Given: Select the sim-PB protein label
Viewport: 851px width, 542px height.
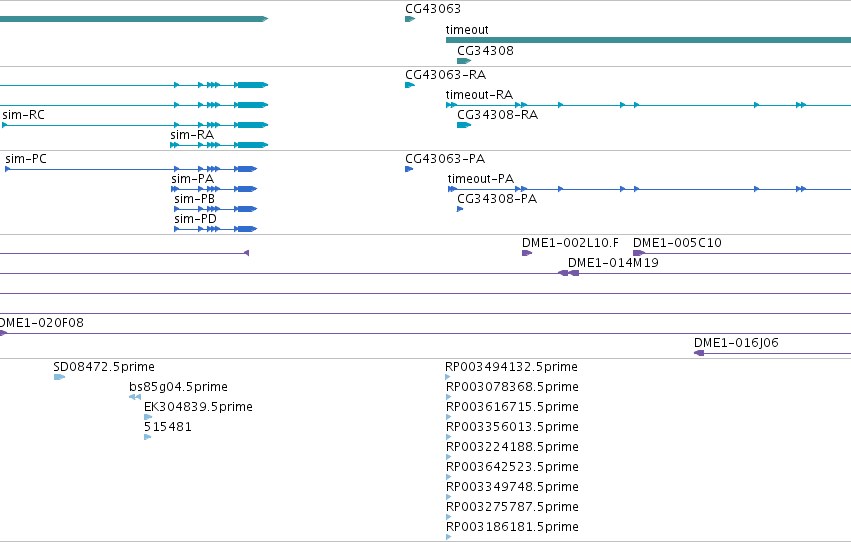Looking at the screenshot, I should coord(194,199).
